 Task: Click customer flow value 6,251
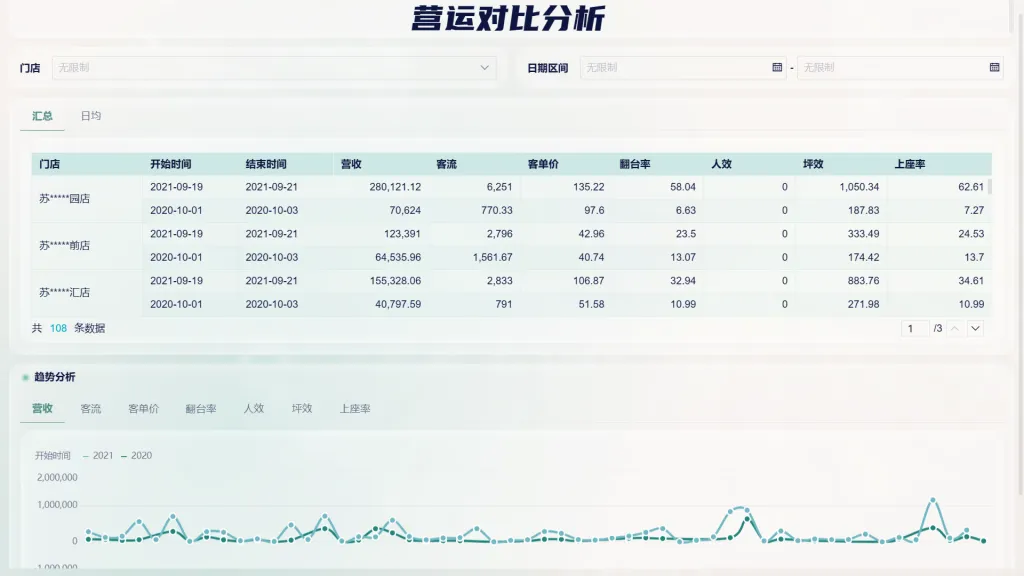click(500, 187)
